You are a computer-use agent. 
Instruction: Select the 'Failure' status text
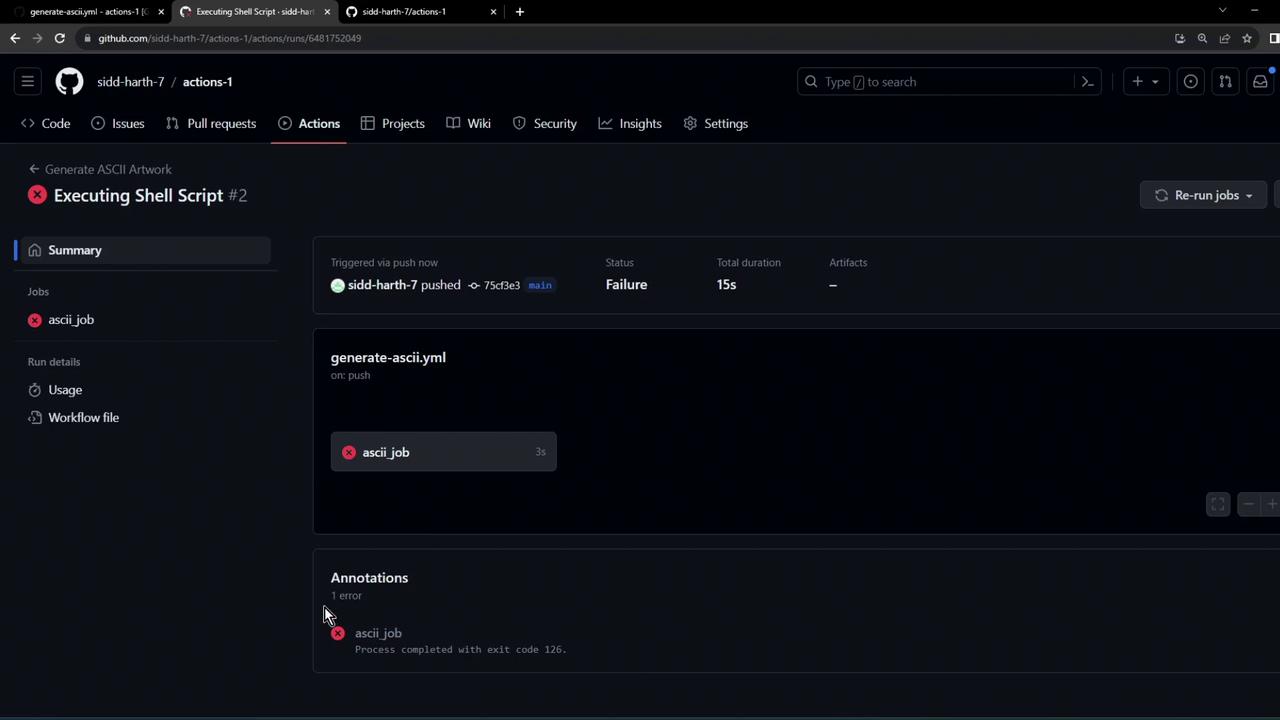coord(626,285)
